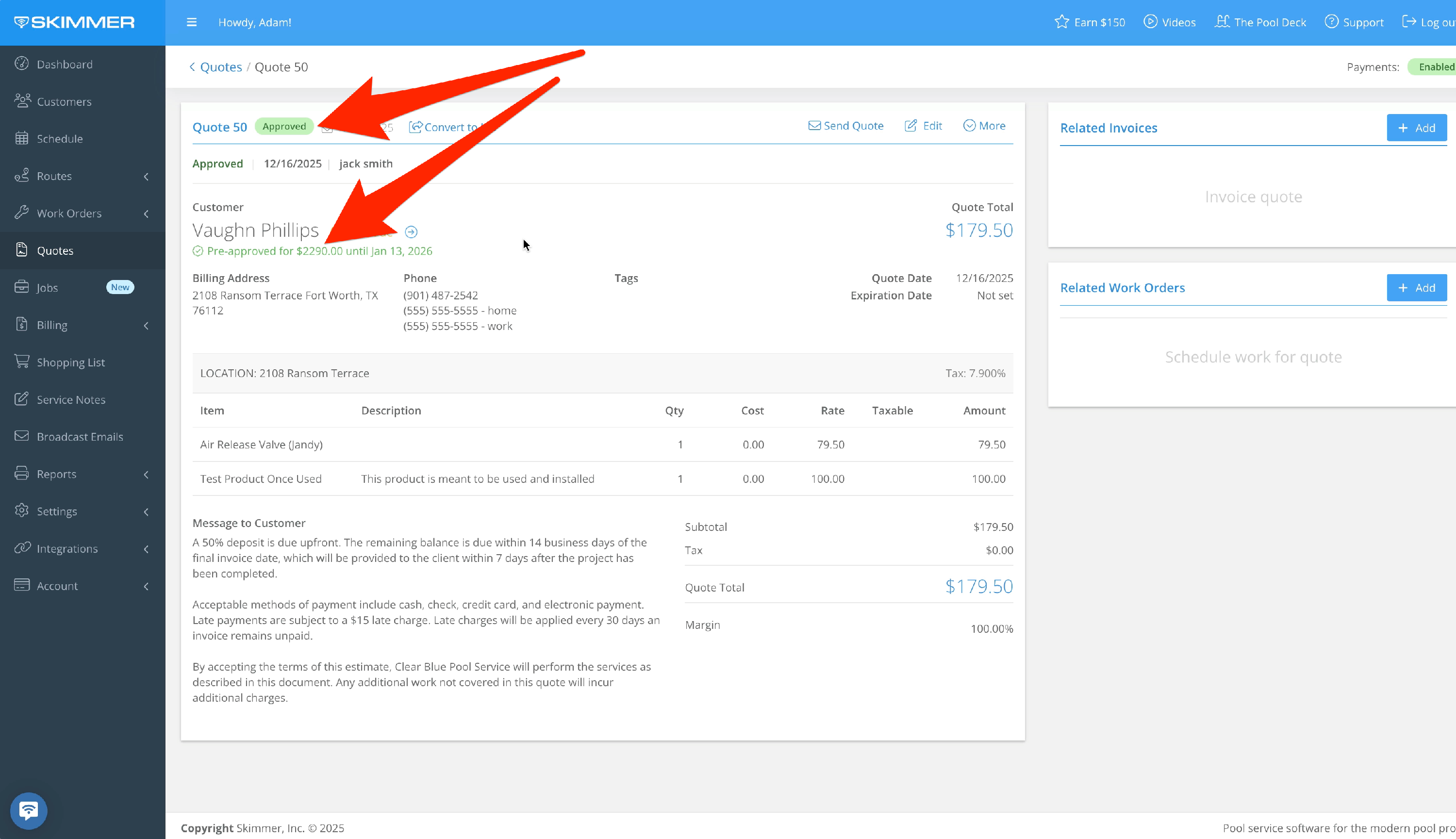Click the Support help icon
1456x839 pixels.
tap(1331, 22)
